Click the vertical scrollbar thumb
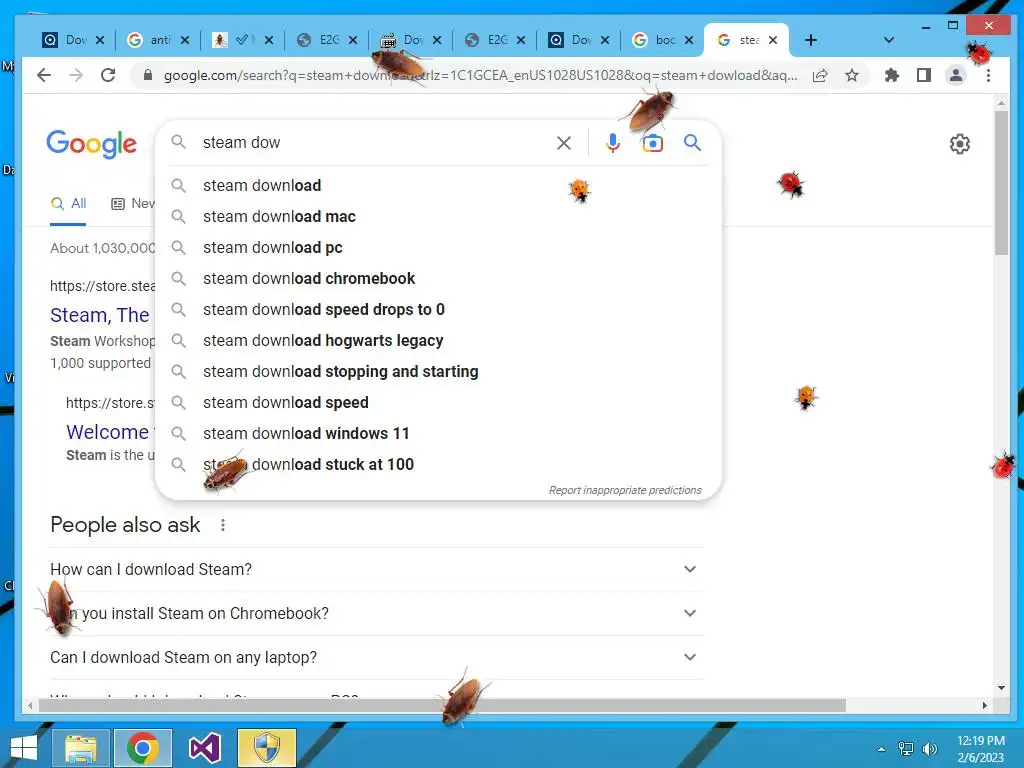This screenshot has width=1024, height=768. click(1001, 183)
